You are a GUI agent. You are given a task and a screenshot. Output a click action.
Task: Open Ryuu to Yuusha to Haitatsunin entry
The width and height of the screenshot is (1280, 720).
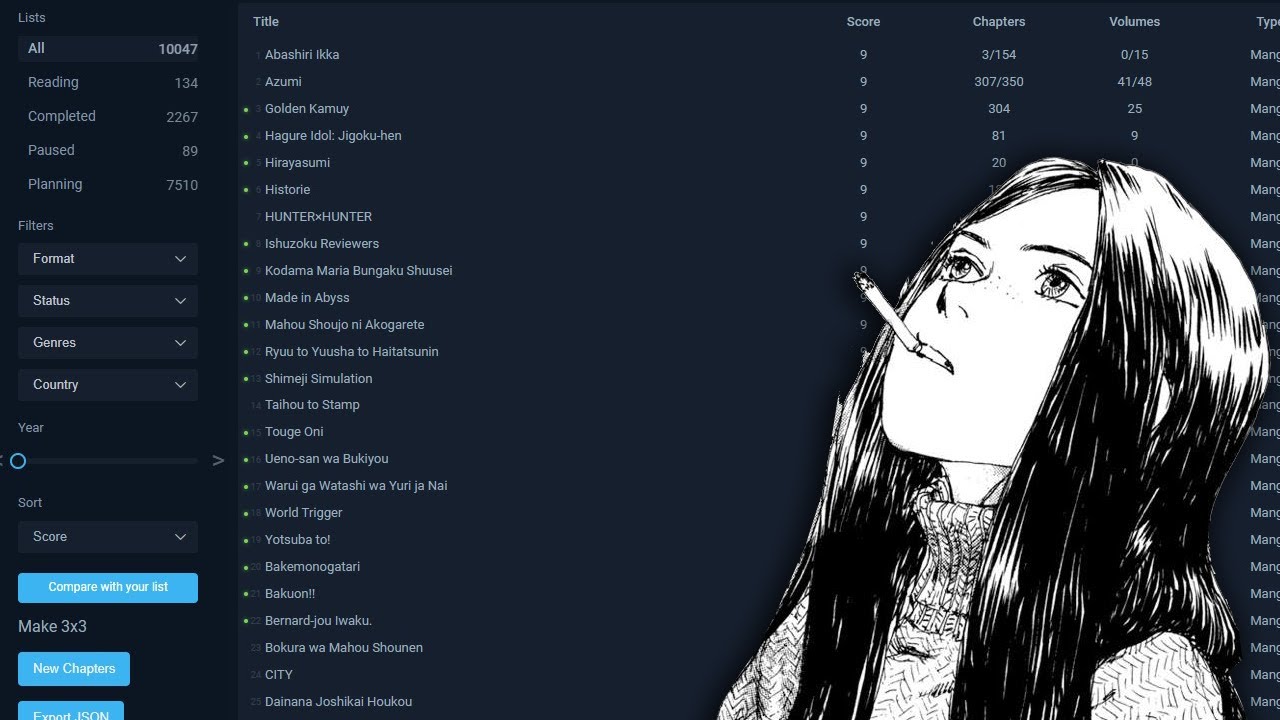pos(352,351)
